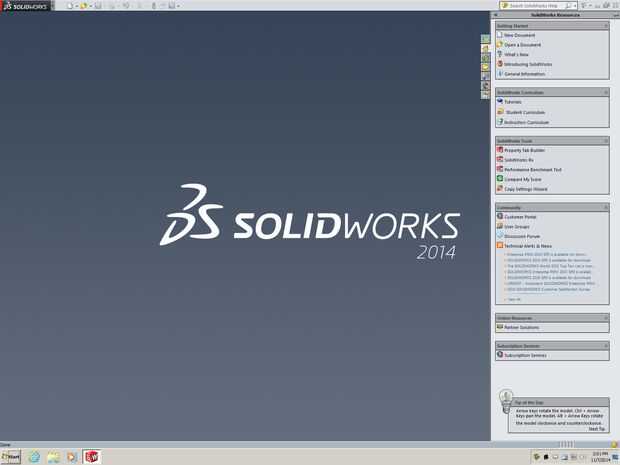The image size is (620, 465).
Task: Open Compare My Score
Action: (x=523, y=180)
